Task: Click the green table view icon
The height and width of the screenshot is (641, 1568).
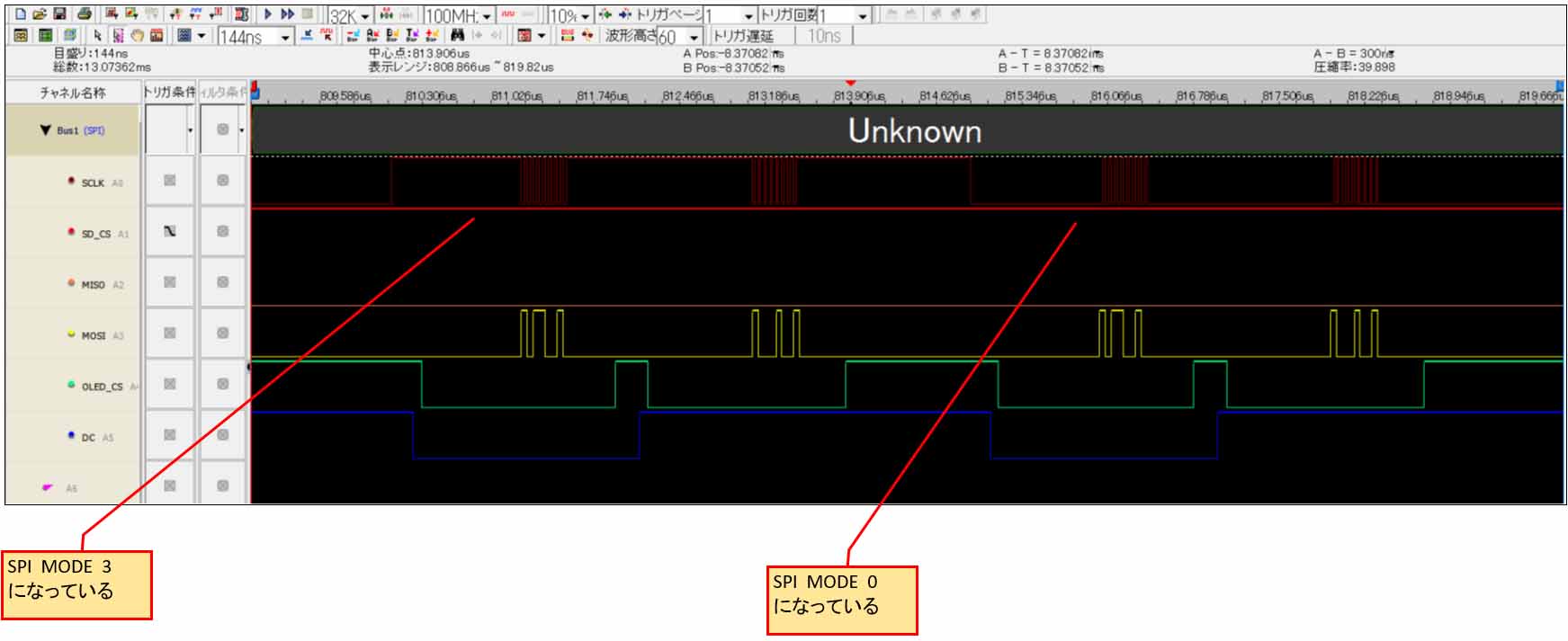Action: pyautogui.click(x=45, y=35)
